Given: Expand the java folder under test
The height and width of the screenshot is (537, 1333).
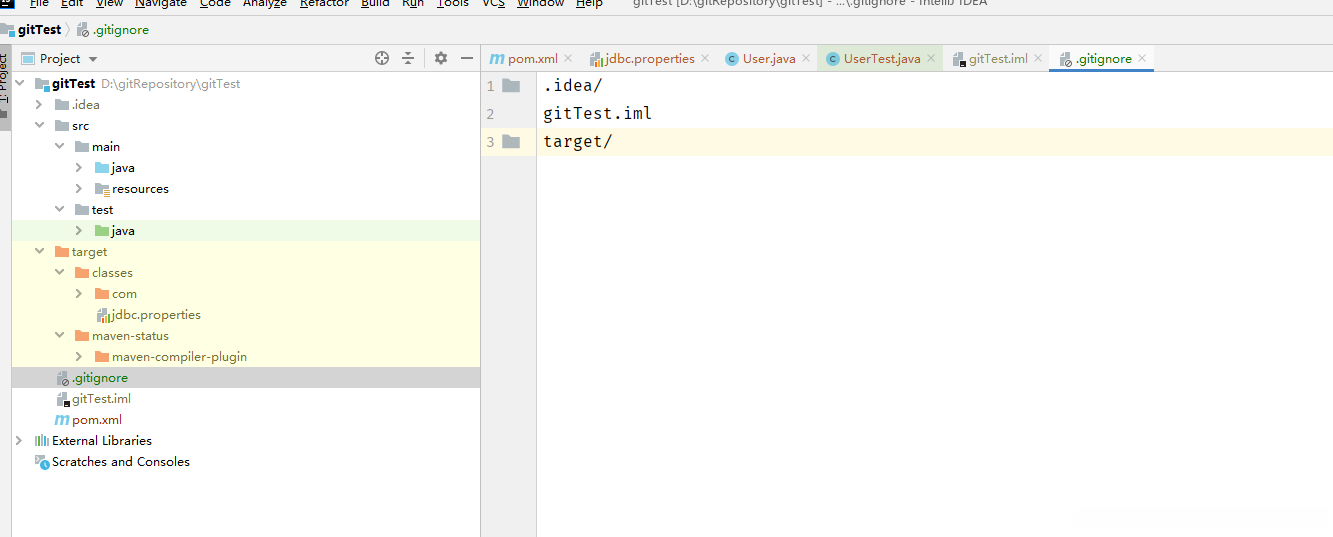Looking at the screenshot, I should 79,230.
